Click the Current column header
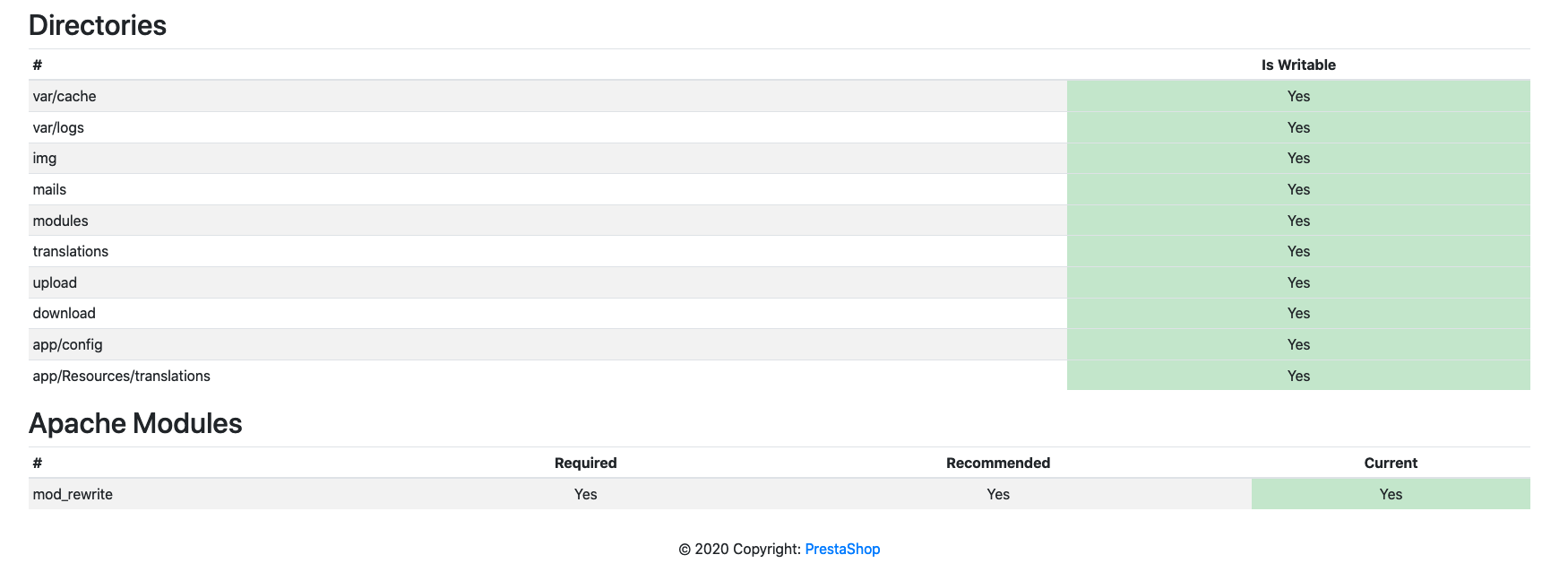Viewport: 1568px width, 572px height. pos(1390,463)
